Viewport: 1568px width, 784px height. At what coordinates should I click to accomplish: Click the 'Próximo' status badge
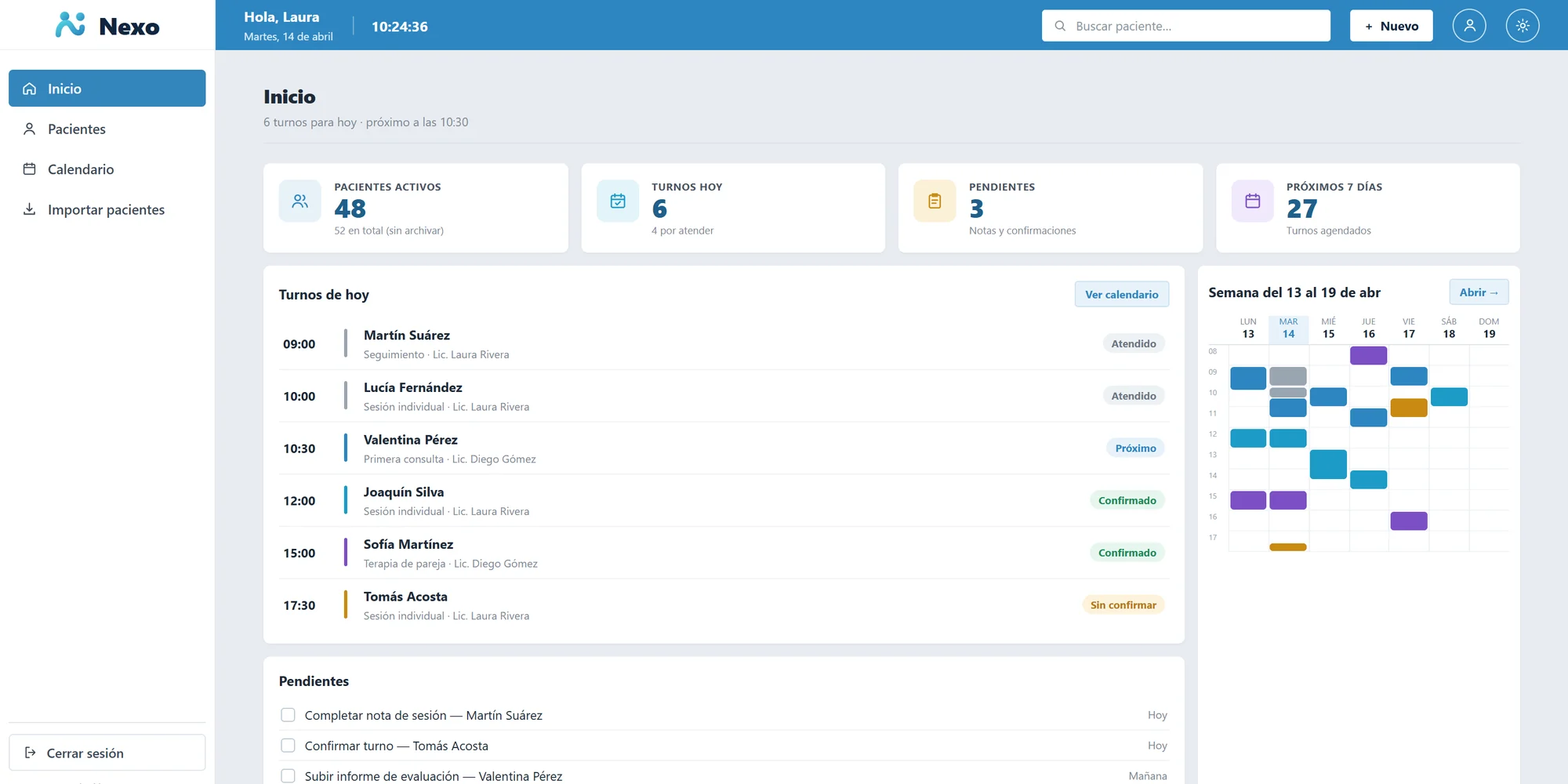pyautogui.click(x=1135, y=448)
